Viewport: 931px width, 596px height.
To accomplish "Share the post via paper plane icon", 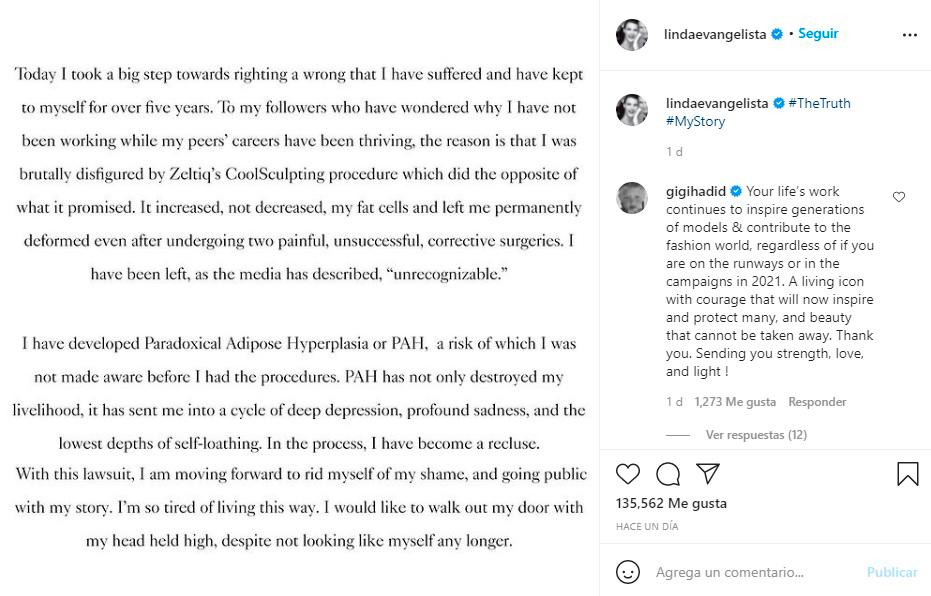I will point(708,473).
